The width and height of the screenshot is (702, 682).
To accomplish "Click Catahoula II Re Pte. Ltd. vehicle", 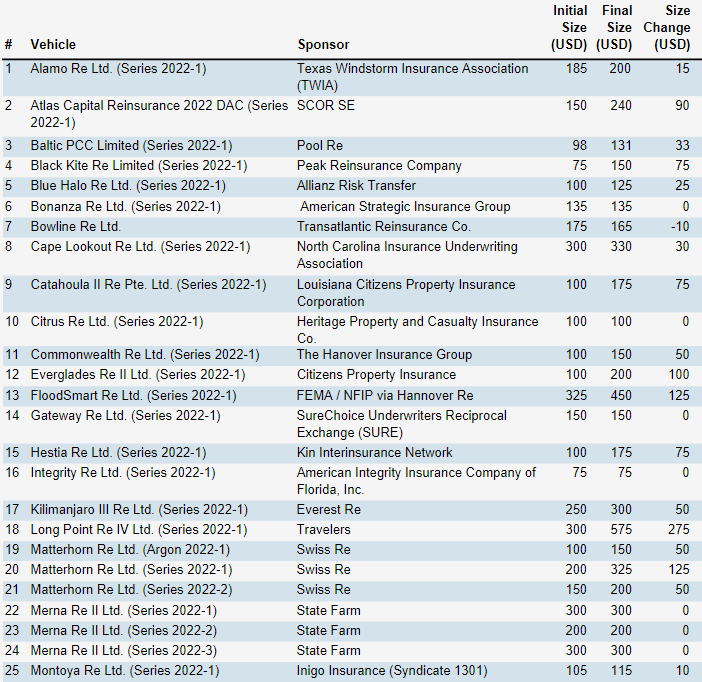I will (x=148, y=285).
